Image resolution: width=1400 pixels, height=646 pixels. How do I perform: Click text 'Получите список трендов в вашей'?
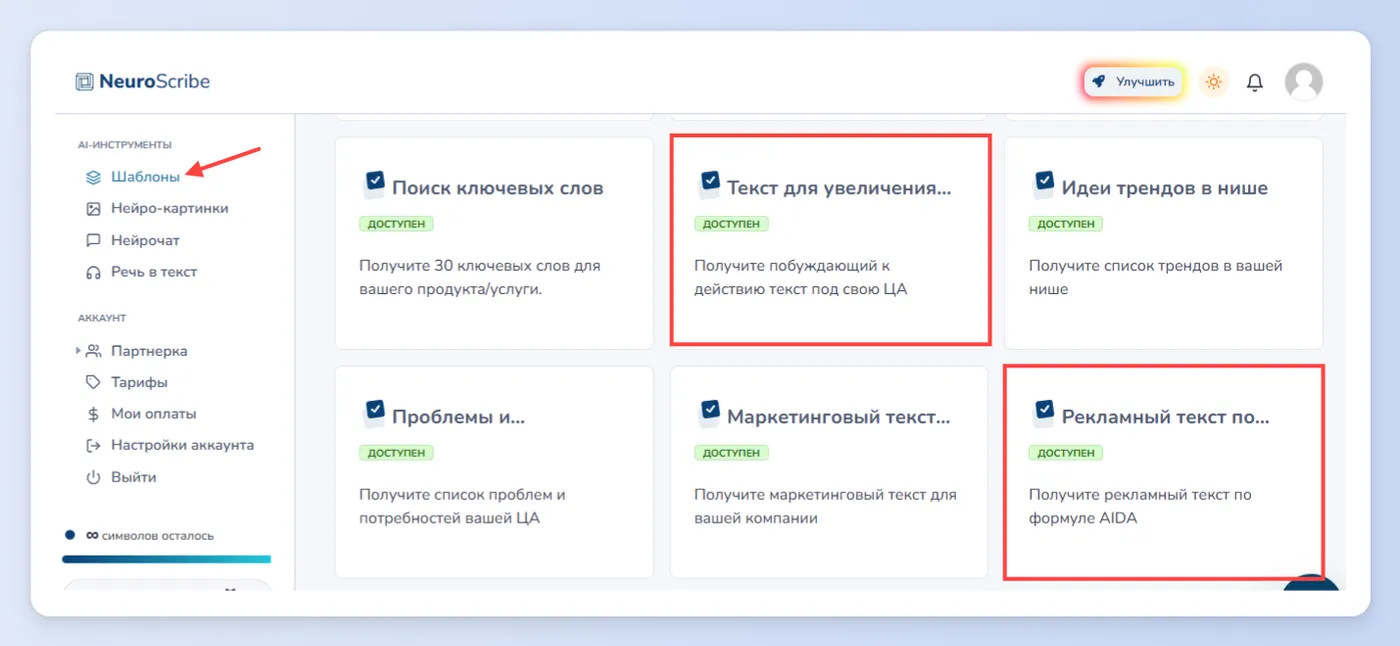point(1155,266)
